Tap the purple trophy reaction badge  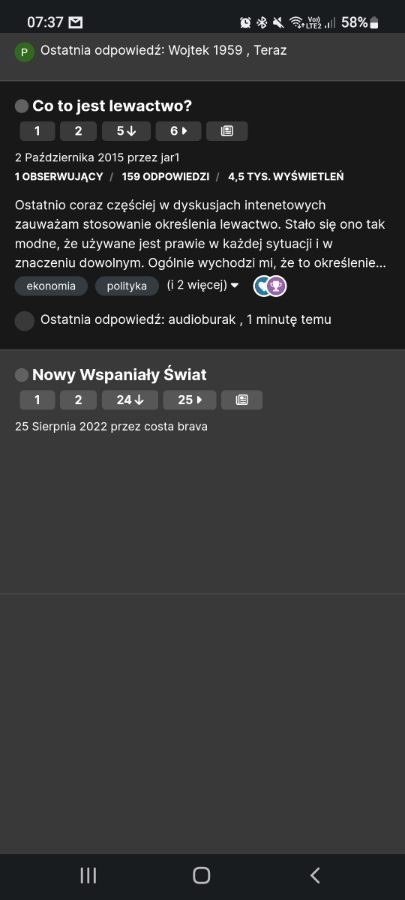click(277, 286)
